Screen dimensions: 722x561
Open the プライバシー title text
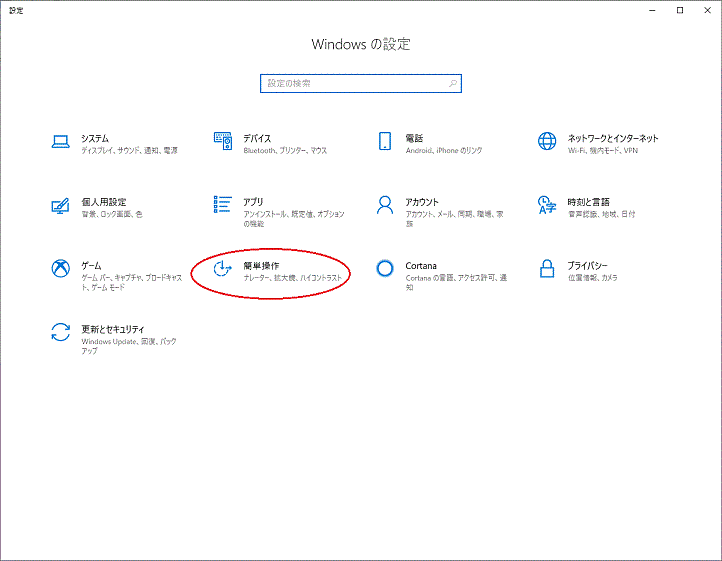pos(588,266)
